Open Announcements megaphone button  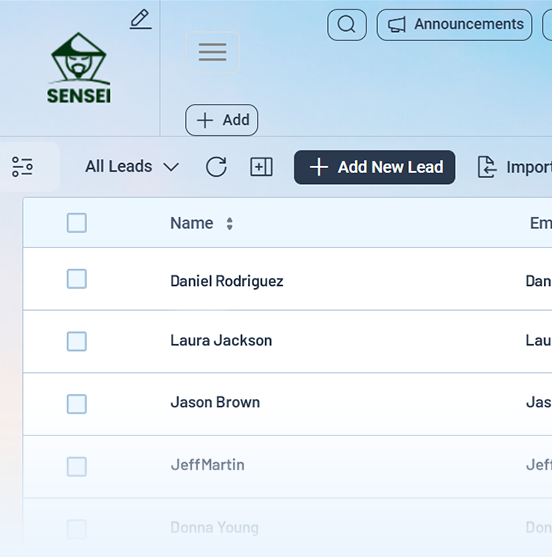(454, 25)
